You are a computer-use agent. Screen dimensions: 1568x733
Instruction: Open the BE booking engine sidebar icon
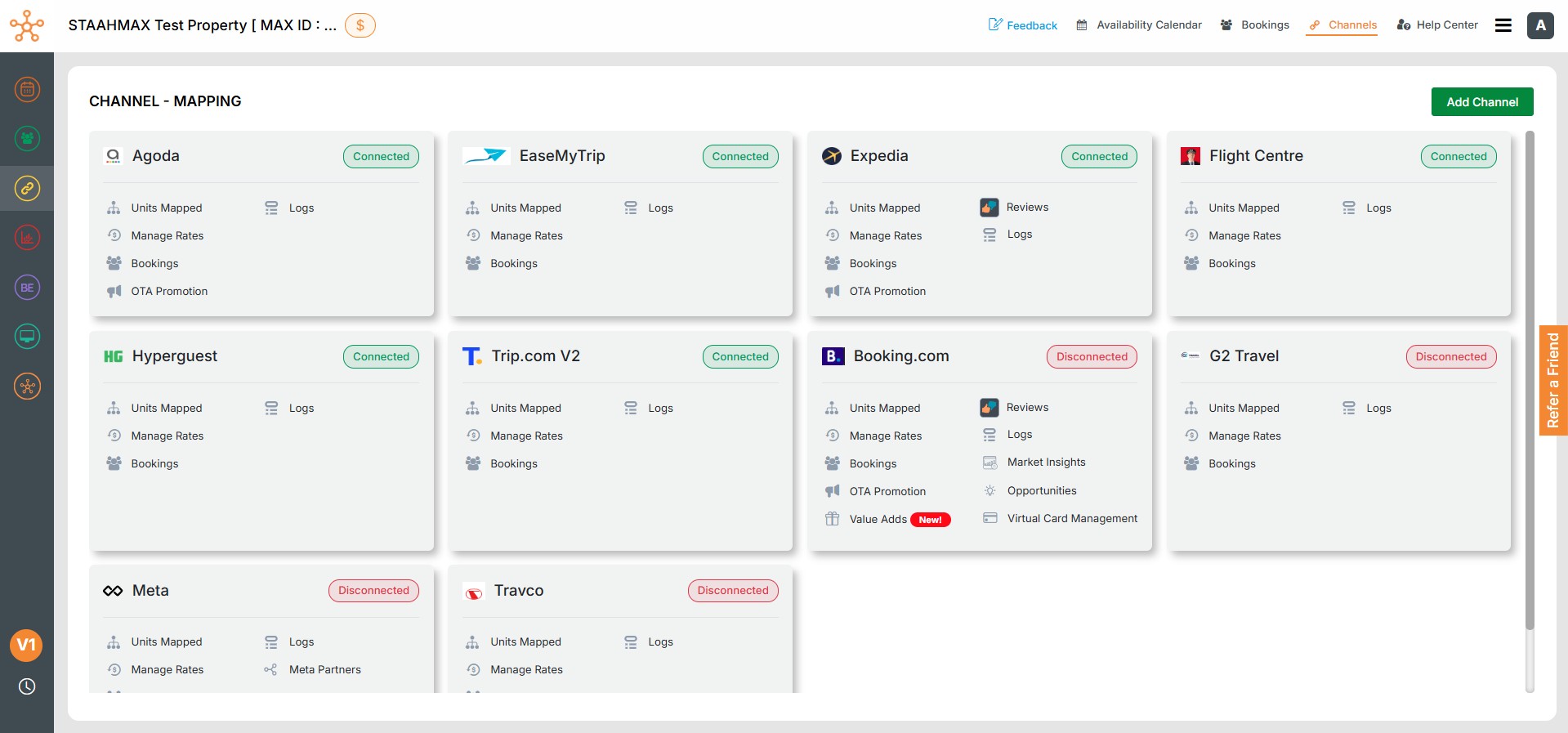pos(27,288)
